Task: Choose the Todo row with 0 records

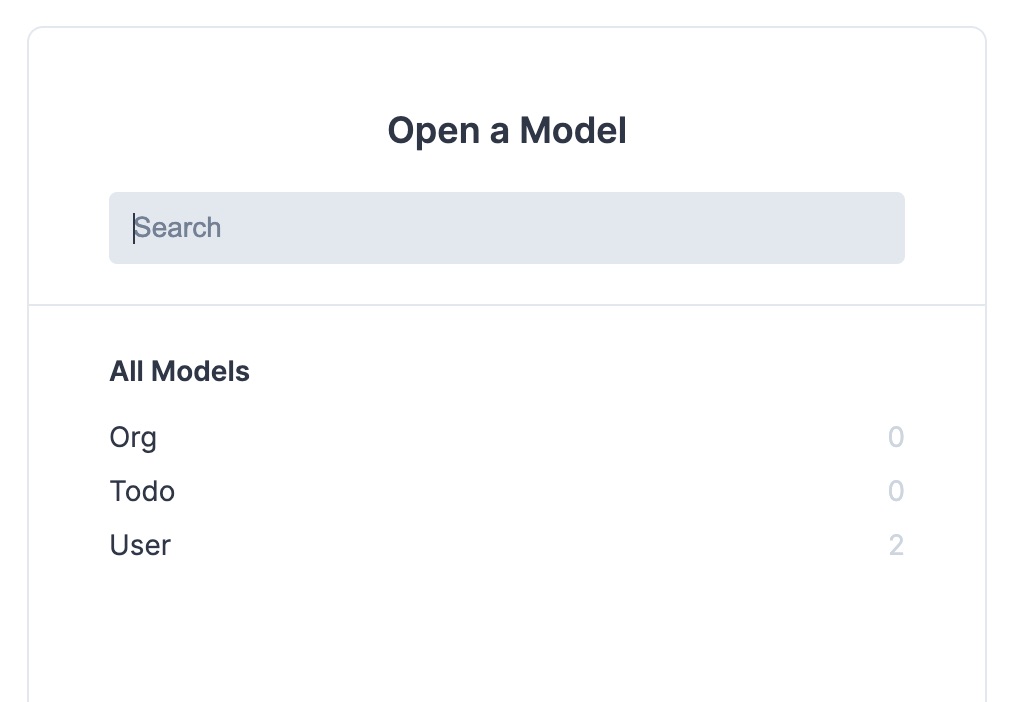Action: click(142, 492)
